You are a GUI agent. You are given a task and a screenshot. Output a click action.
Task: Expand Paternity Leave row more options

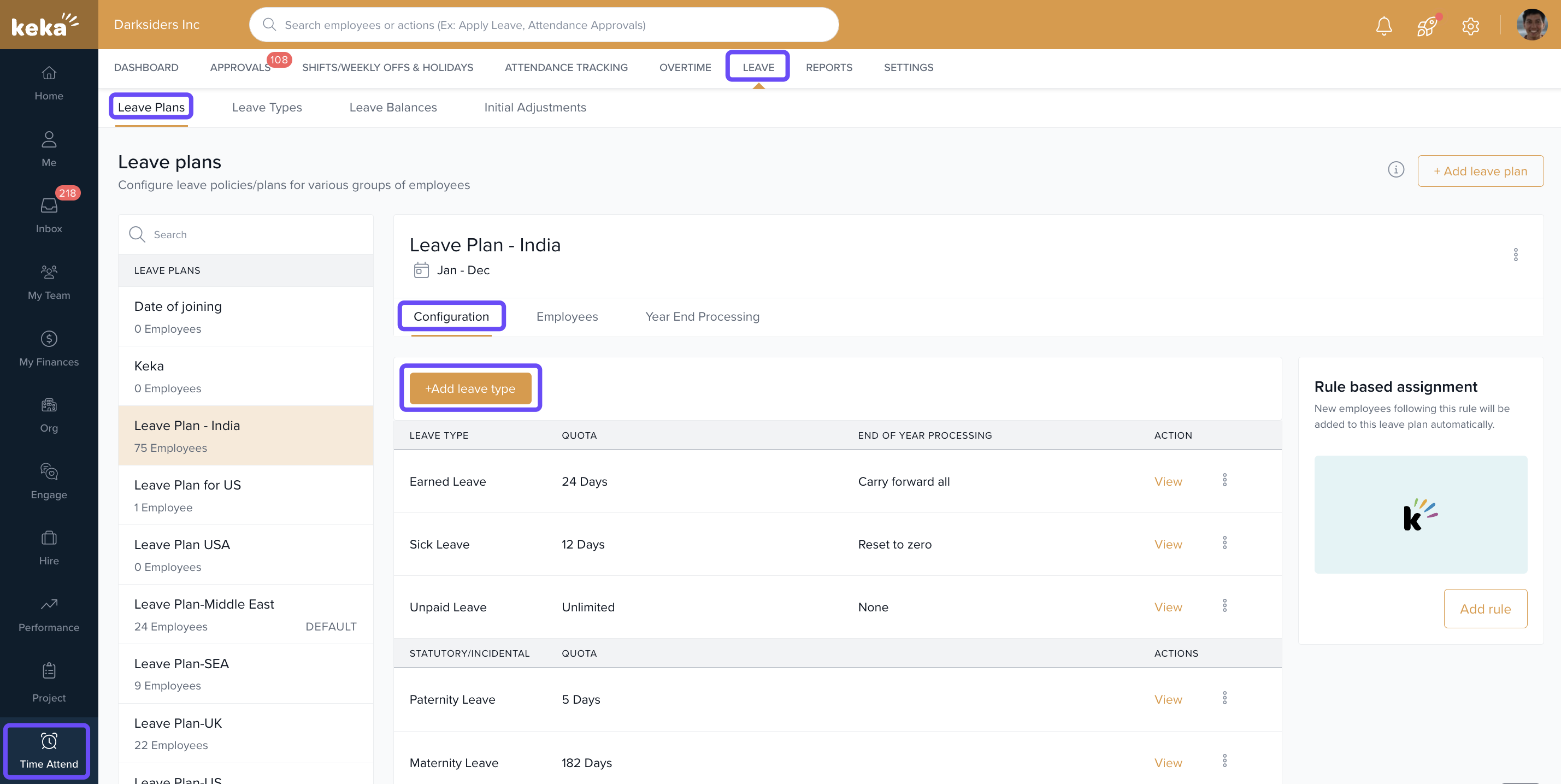pos(1224,699)
